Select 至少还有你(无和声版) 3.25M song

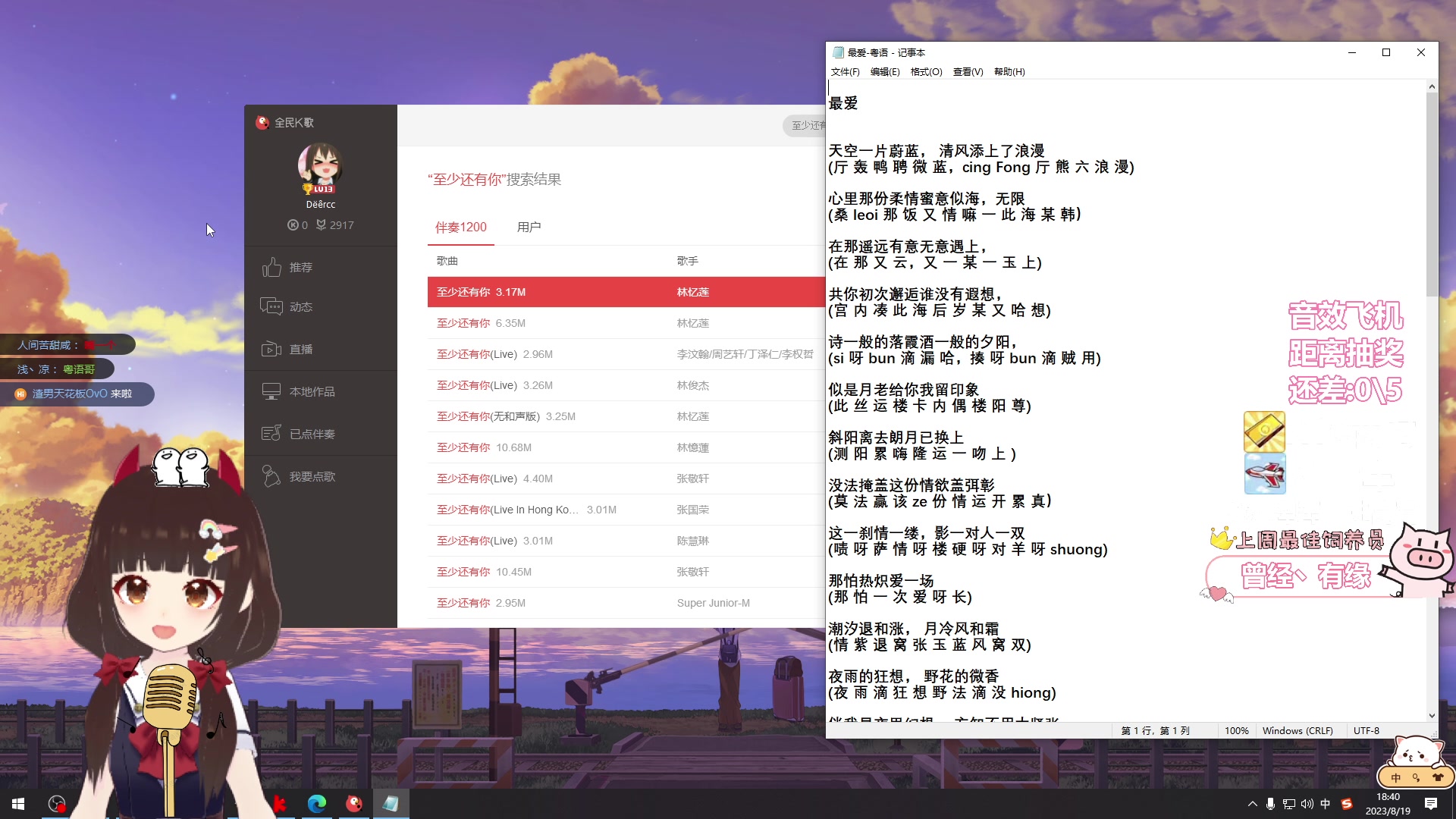[x=626, y=416]
